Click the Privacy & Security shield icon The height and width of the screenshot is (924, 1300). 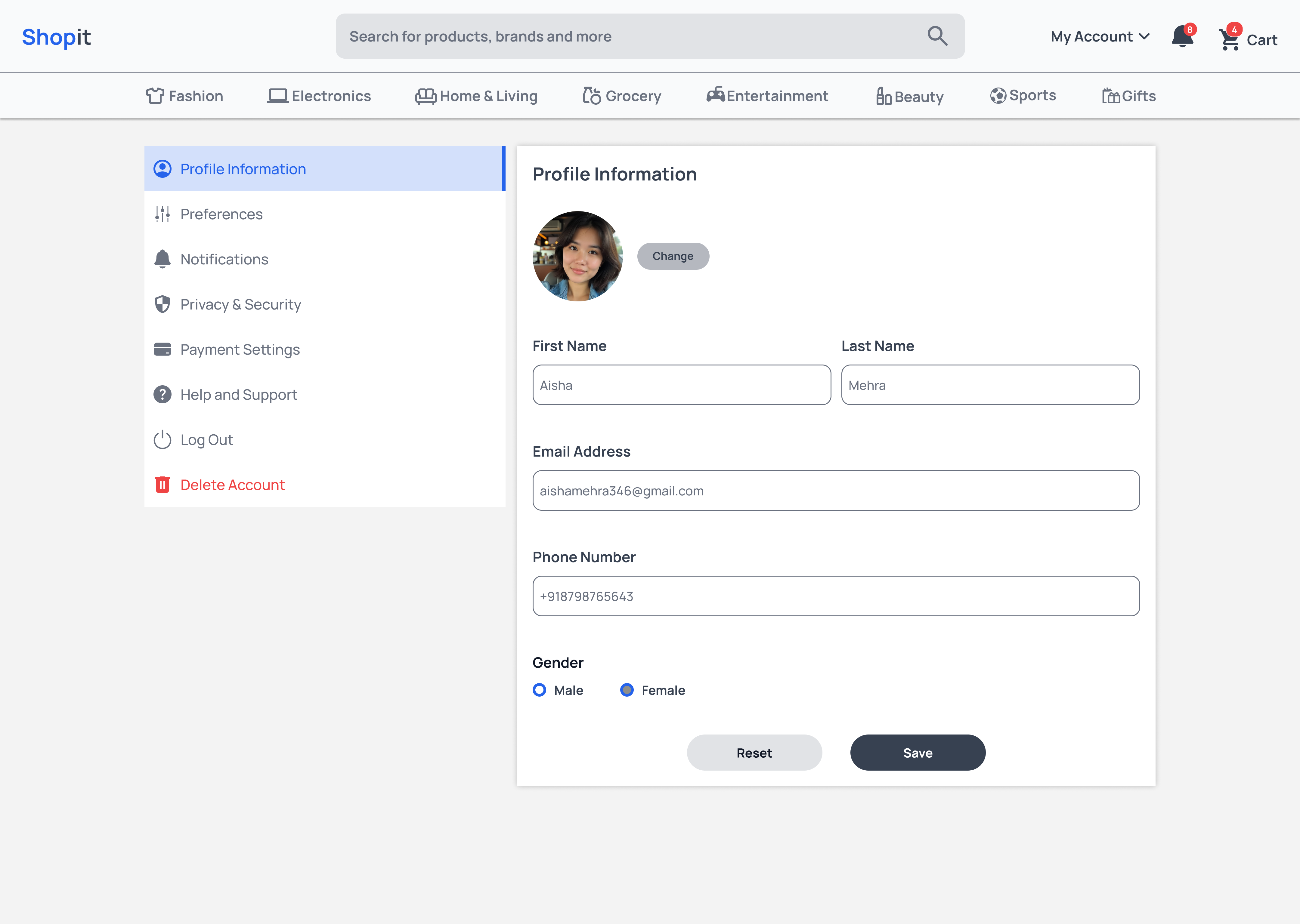click(162, 304)
